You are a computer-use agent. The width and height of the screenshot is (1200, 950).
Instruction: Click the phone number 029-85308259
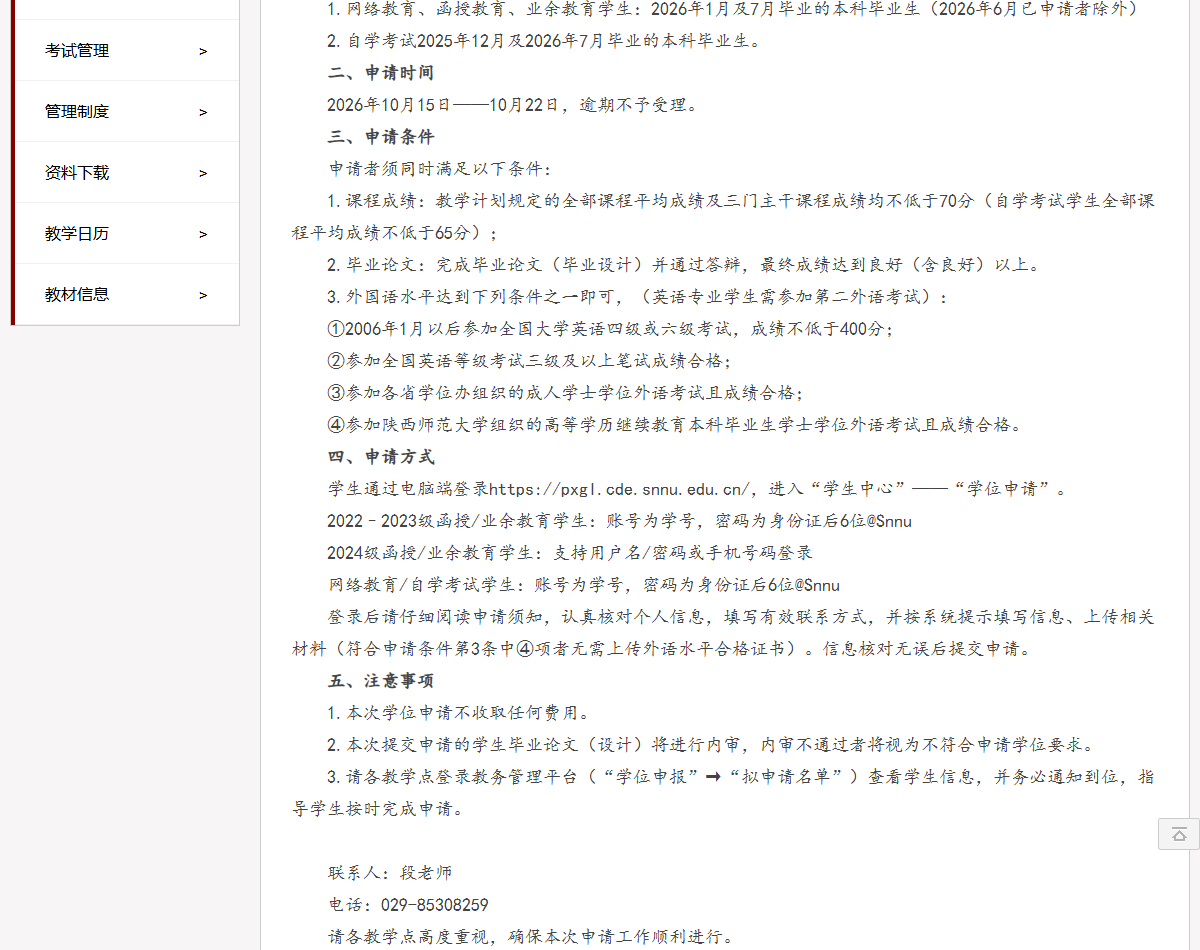[435, 905]
